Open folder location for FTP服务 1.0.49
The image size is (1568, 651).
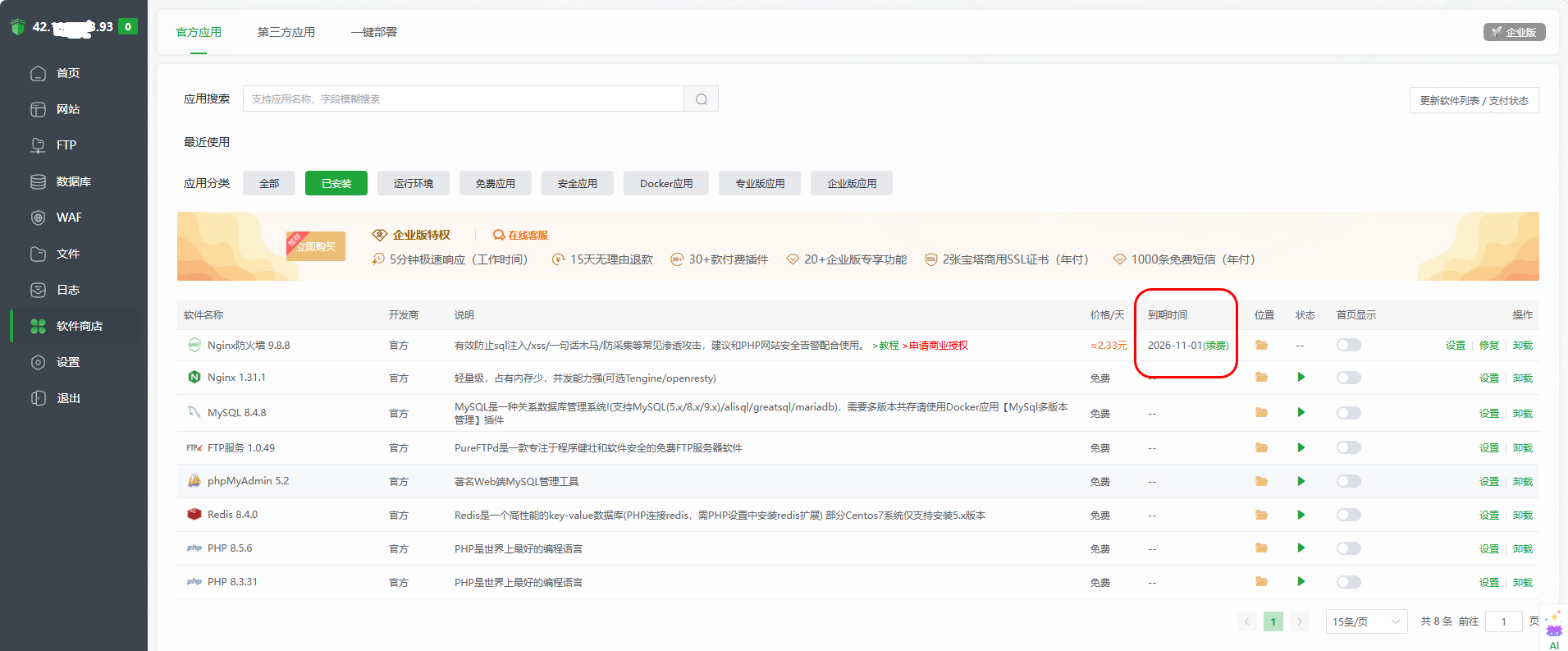[x=1261, y=447]
